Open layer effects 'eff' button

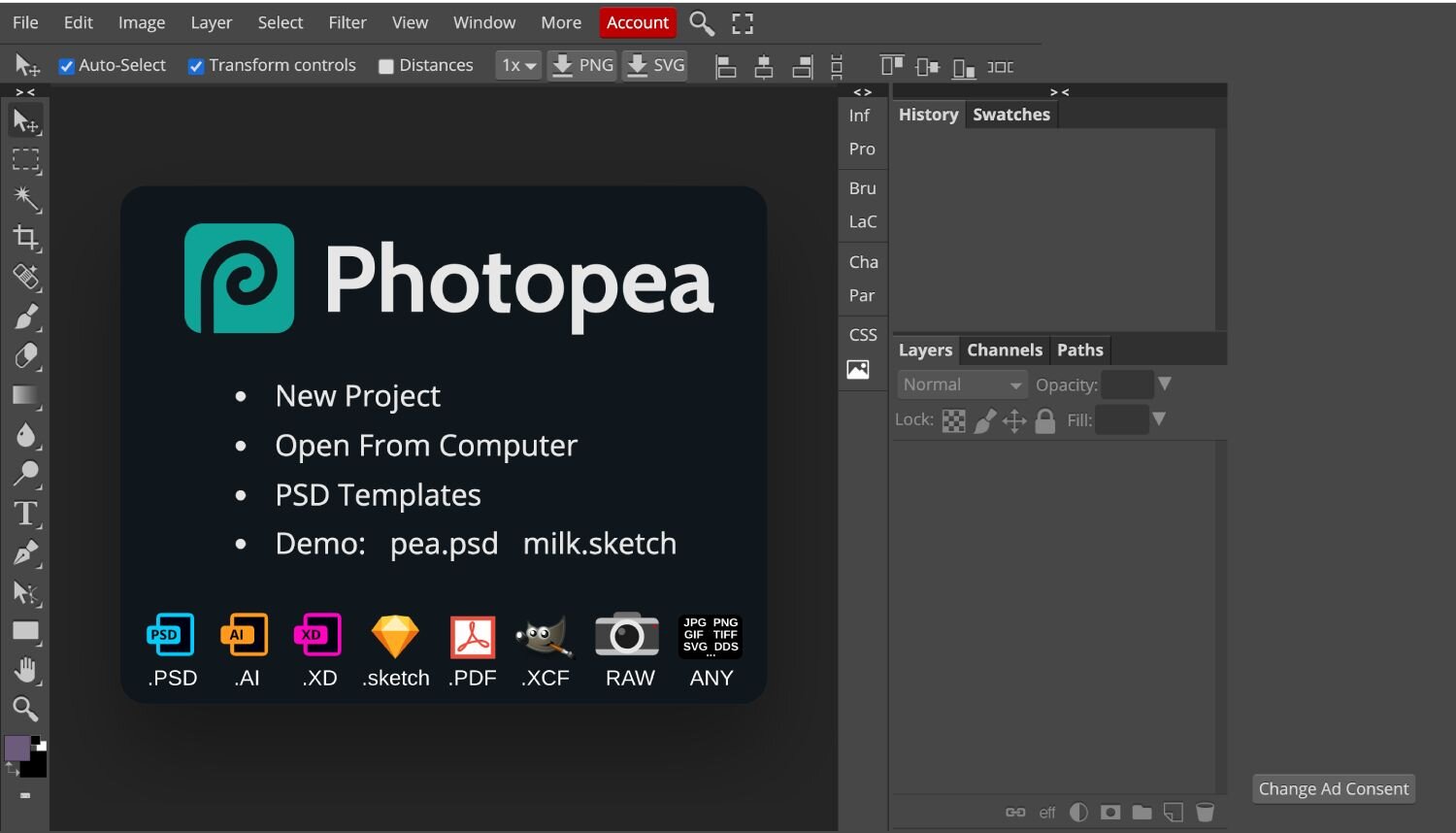pyautogui.click(x=1047, y=813)
